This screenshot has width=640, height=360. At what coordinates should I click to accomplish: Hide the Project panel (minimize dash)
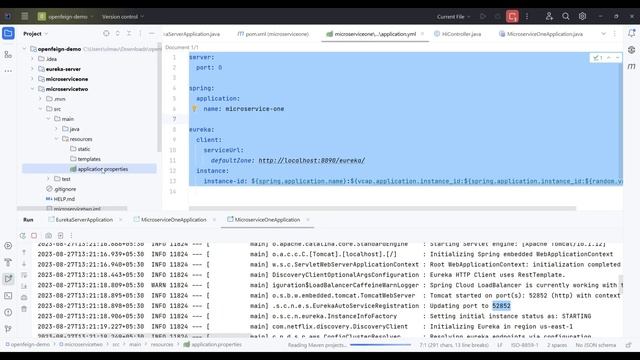click(151, 33)
